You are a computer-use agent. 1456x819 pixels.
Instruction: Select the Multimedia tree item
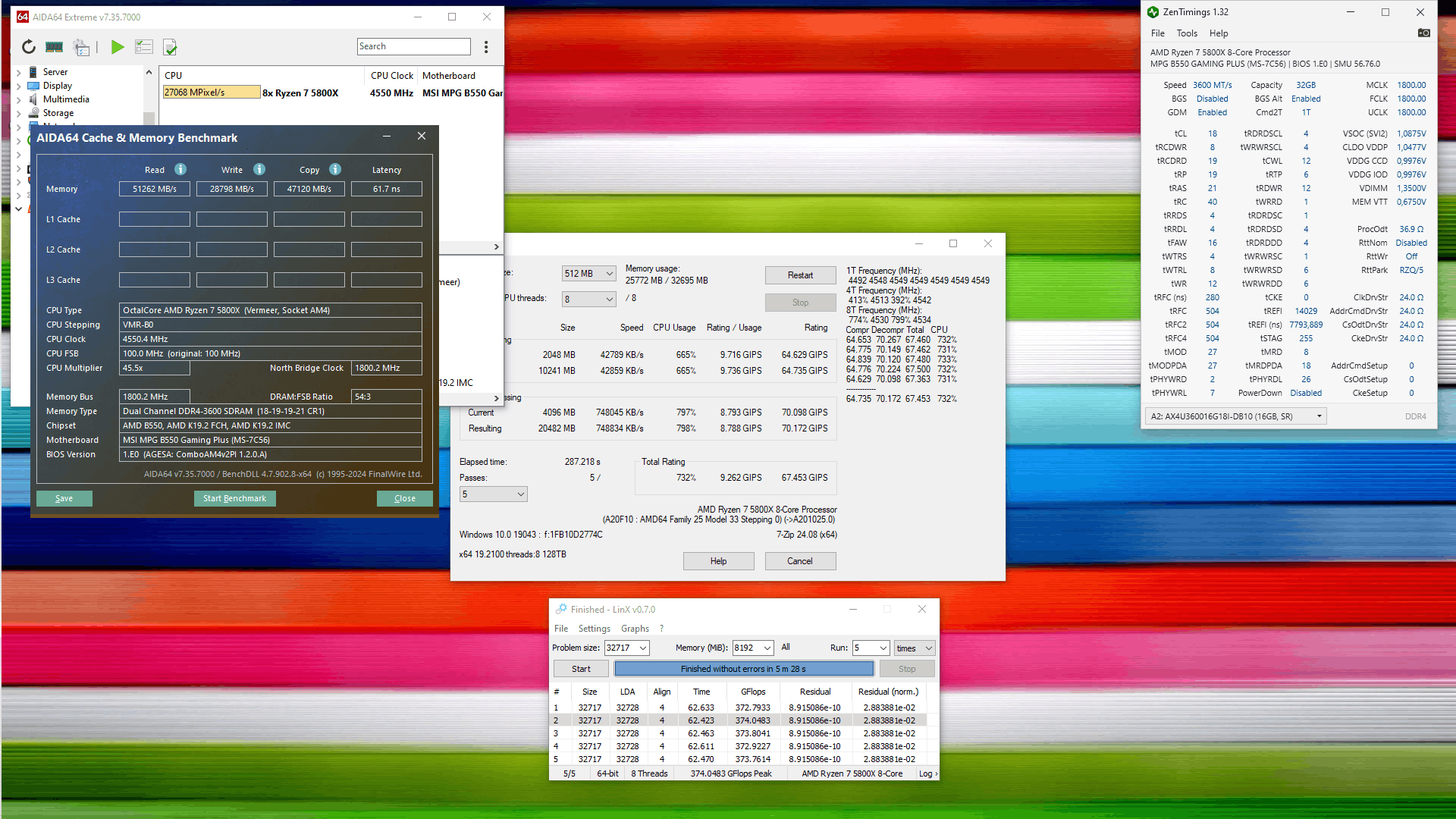pyautogui.click(x=66, y=99)
